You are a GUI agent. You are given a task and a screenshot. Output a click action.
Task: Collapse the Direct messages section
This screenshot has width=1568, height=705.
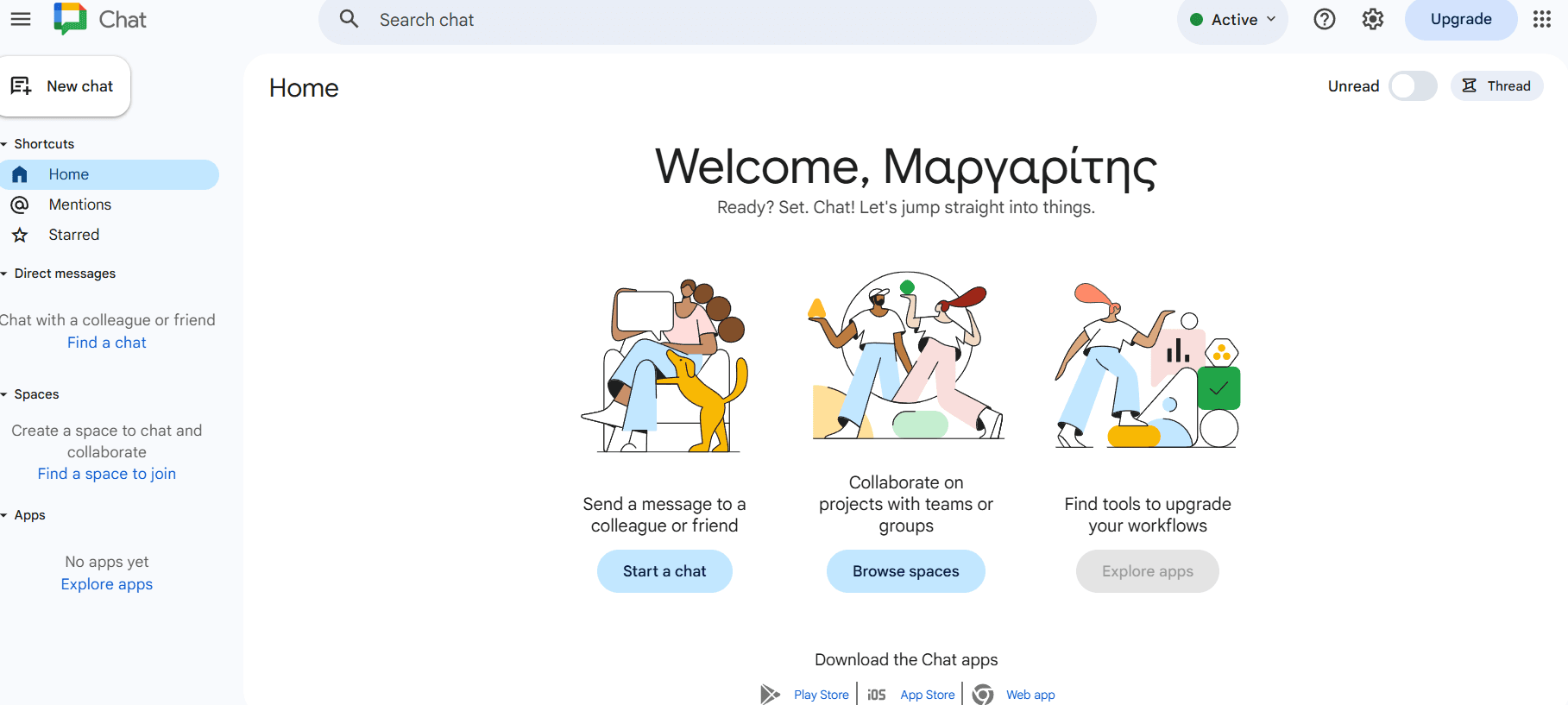click(4, 274)
